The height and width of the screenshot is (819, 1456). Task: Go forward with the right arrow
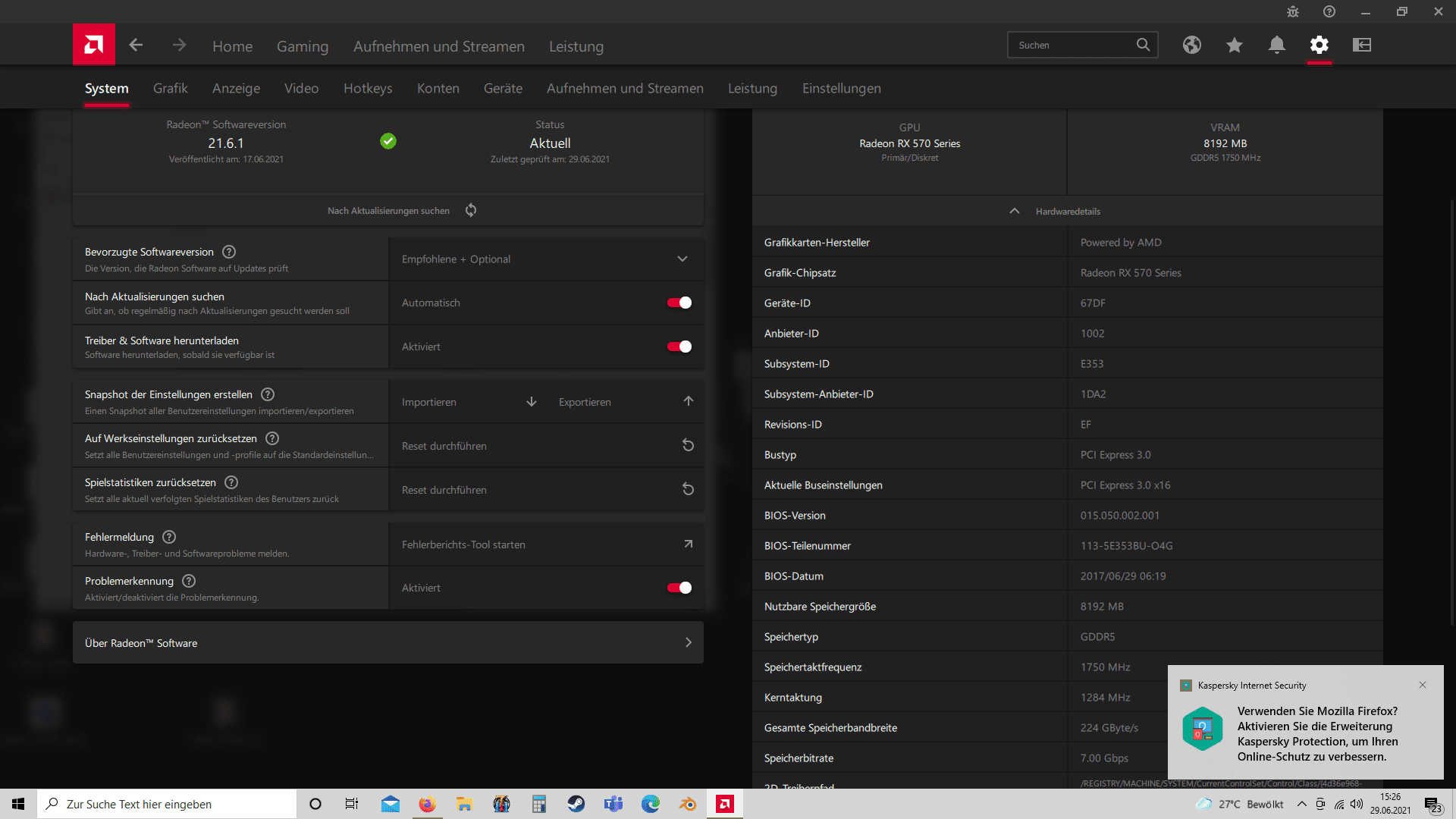point(179,45)
